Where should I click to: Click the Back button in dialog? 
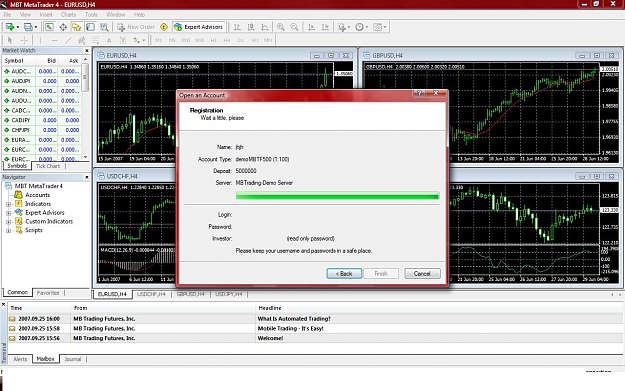(344, 273)
